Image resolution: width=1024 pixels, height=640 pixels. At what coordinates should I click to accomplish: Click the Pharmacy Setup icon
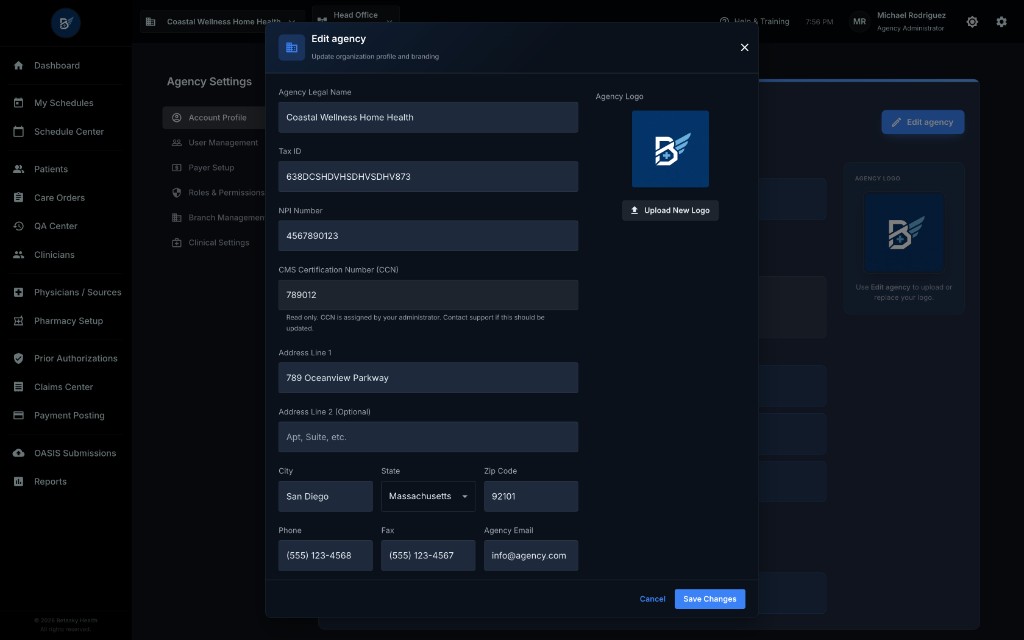pos(18,321)
